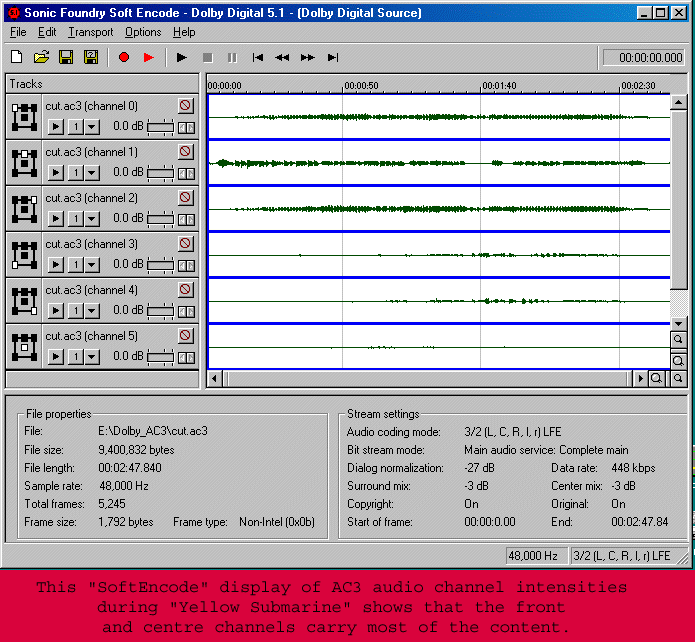Click the Save floppy disk icon
This screenshot has width=695, height=642.
pyautogui.click(x=66, y=58)
